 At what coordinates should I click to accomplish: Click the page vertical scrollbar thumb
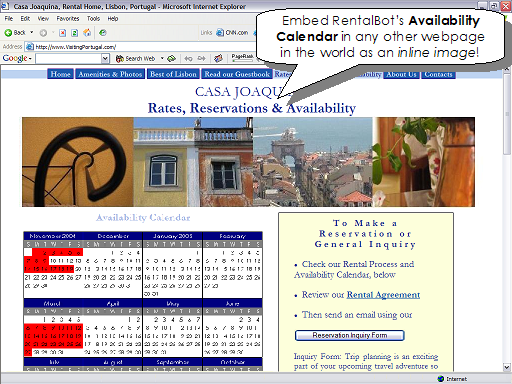tap(507, 113)
